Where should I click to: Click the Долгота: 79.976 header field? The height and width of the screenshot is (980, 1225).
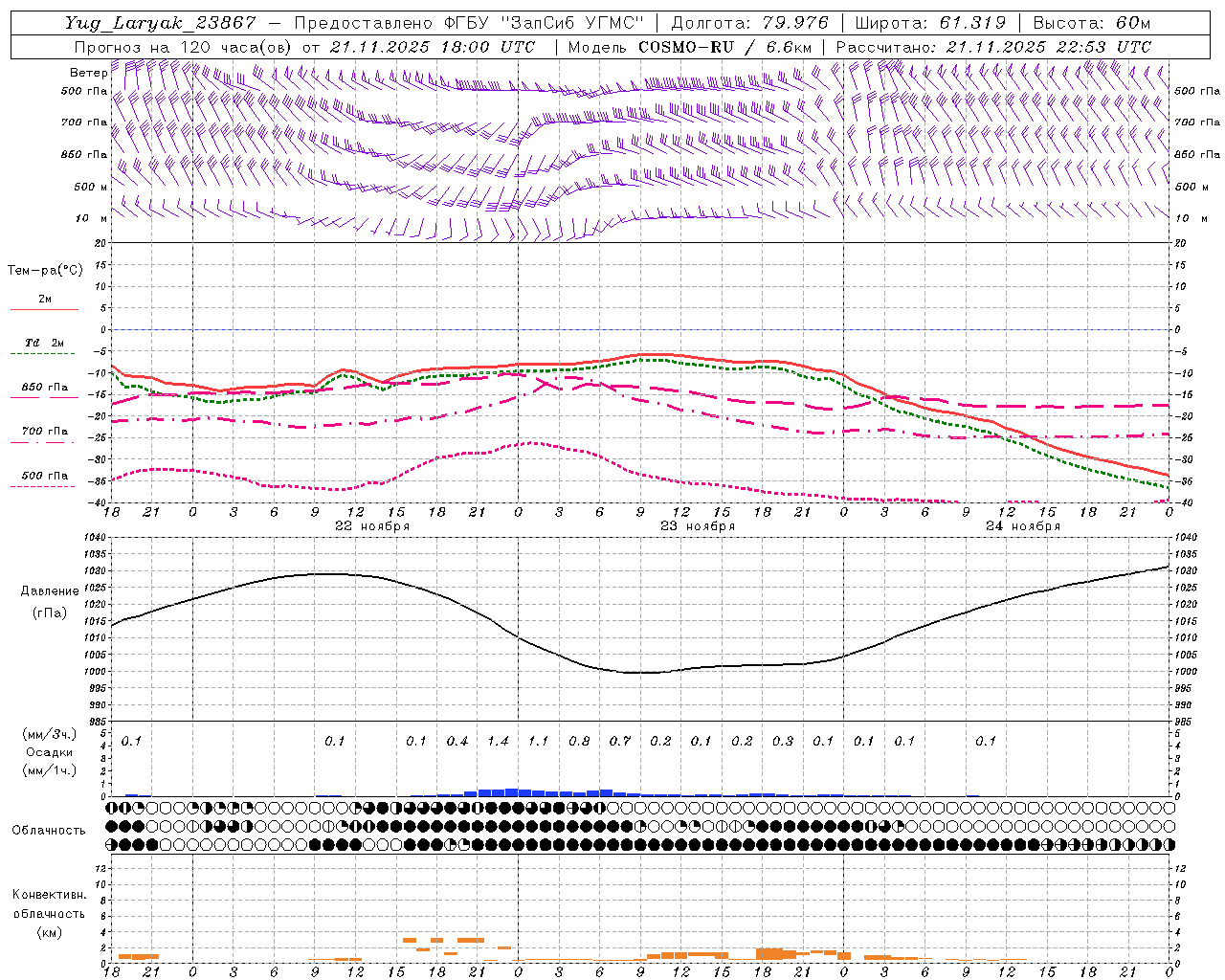[749, 23]
